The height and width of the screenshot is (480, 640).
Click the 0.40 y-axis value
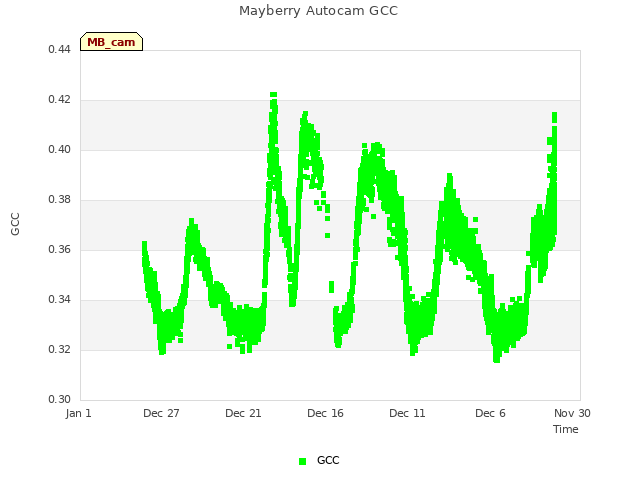point(60,149)
